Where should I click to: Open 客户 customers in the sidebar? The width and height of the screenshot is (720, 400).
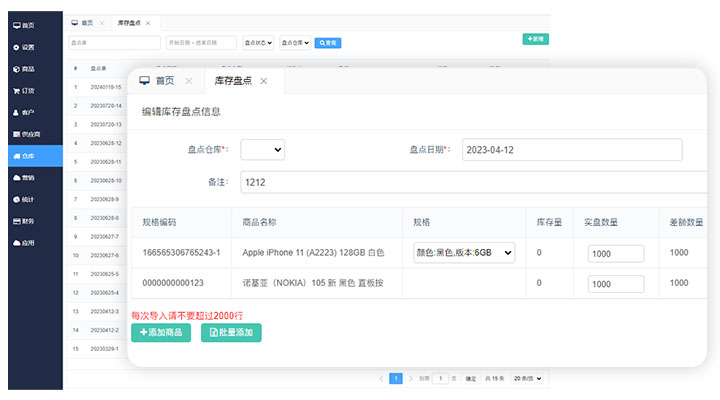coord(28,112)
